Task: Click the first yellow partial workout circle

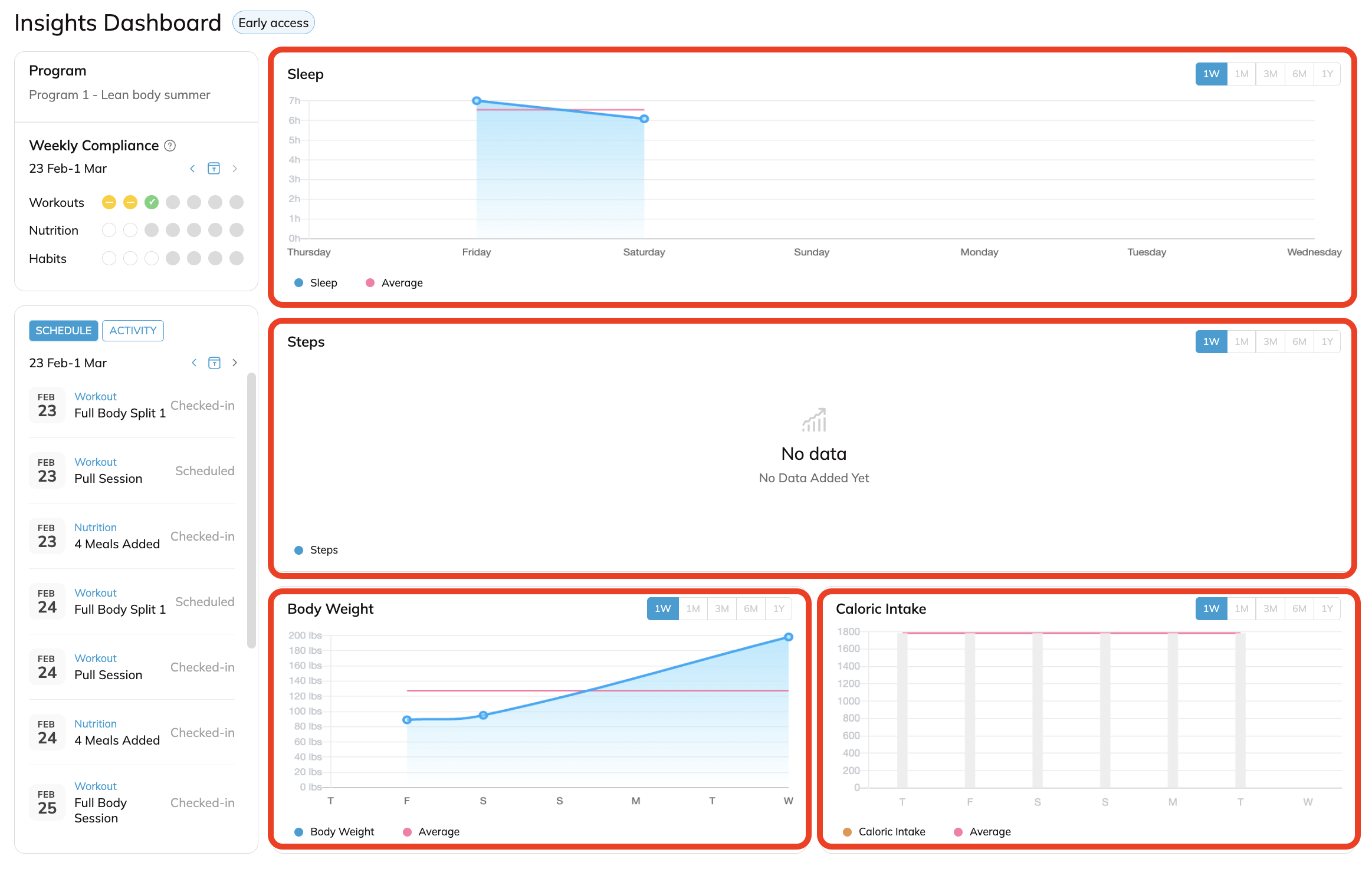Action: (x=109, y=202)
